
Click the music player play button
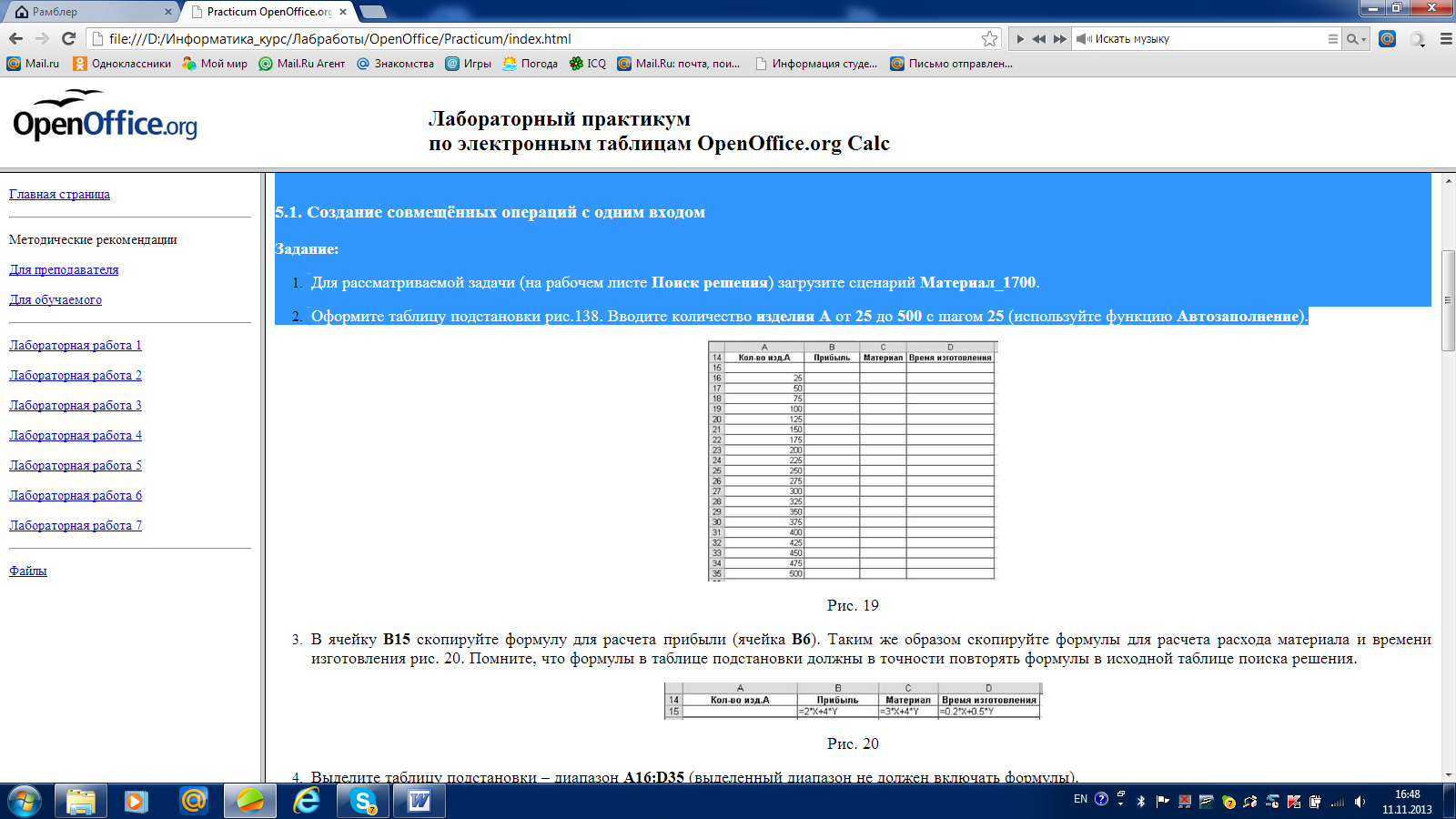click(1020, 39)
